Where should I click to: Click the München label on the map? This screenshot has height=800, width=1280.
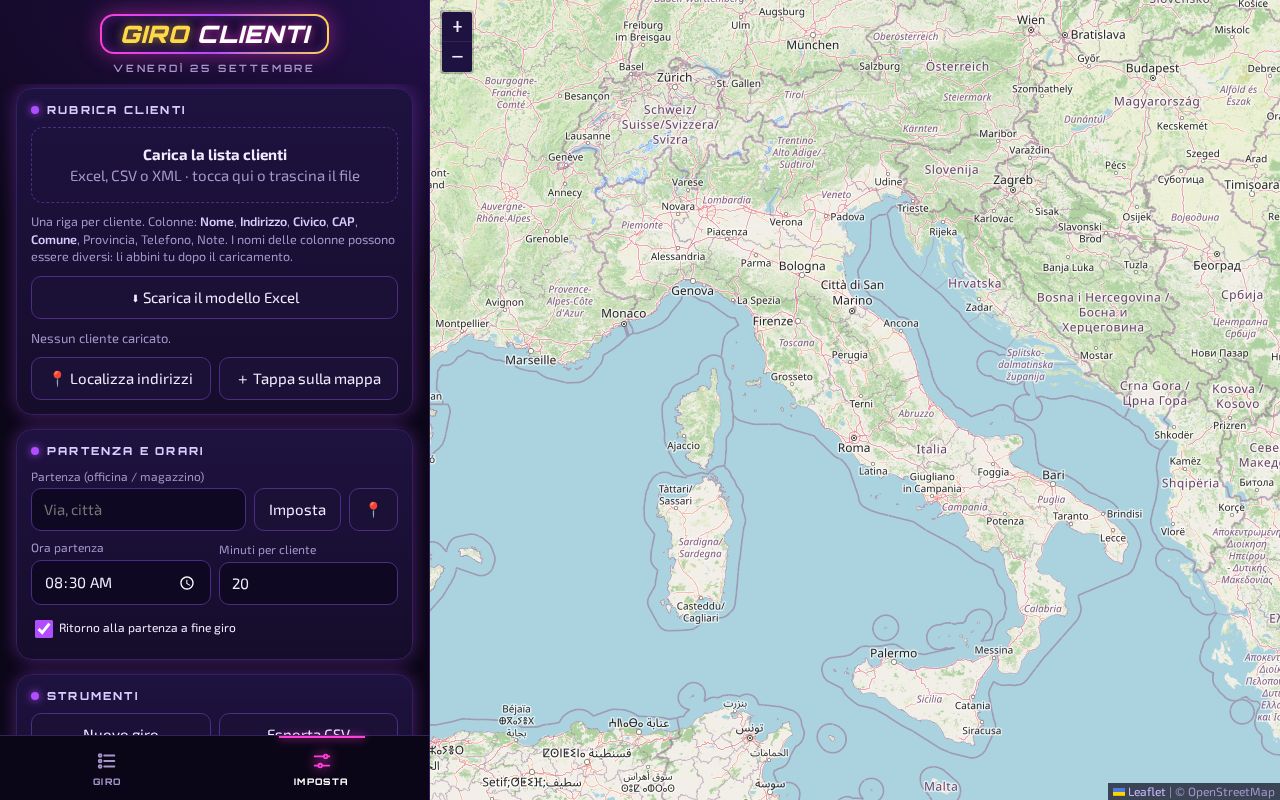pyautogui.click(x=812, y=45)
